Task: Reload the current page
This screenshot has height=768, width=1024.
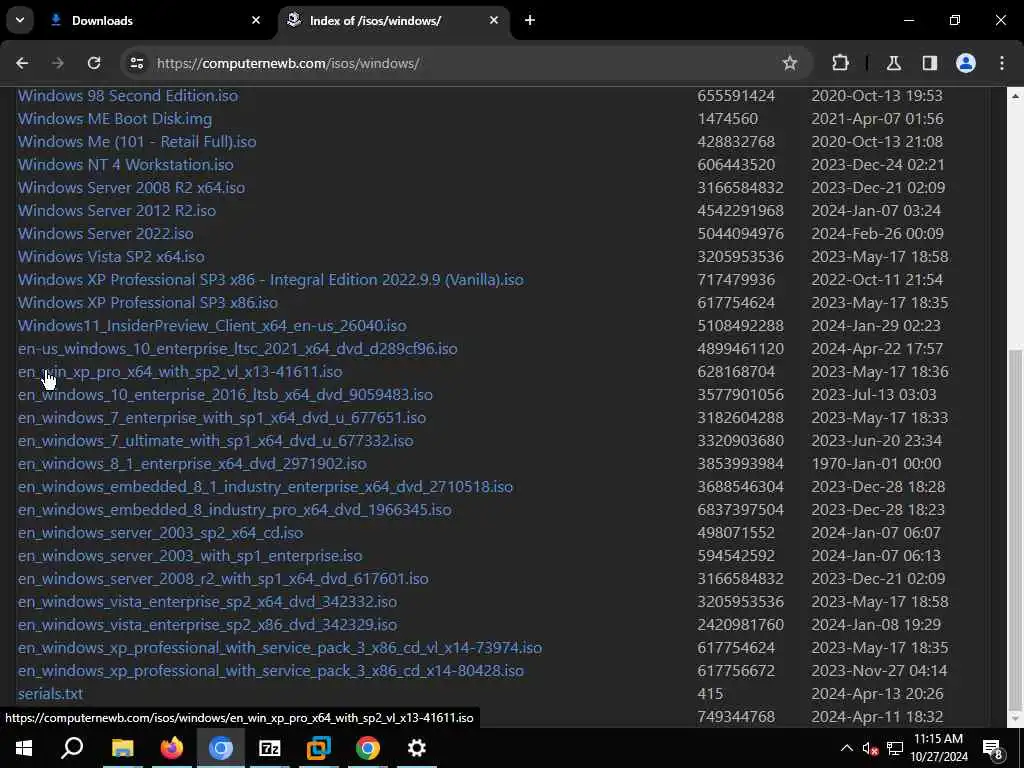Action: click(x=94, y=63)
